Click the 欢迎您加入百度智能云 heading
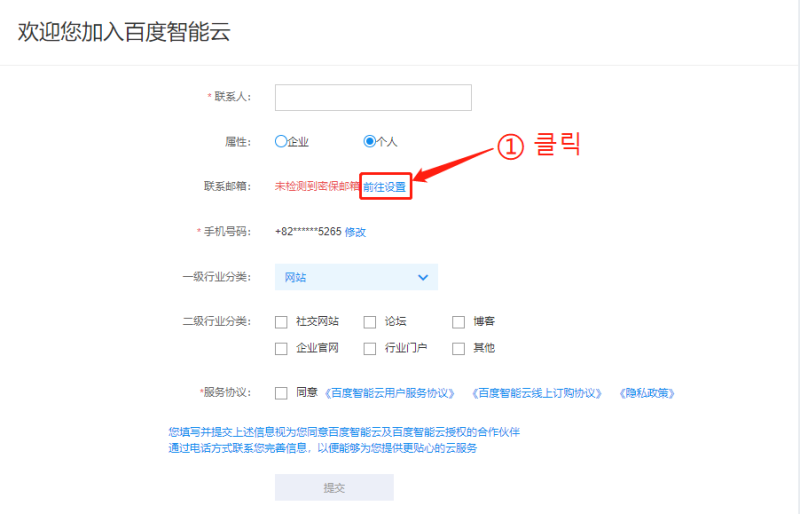 (124, 32)
